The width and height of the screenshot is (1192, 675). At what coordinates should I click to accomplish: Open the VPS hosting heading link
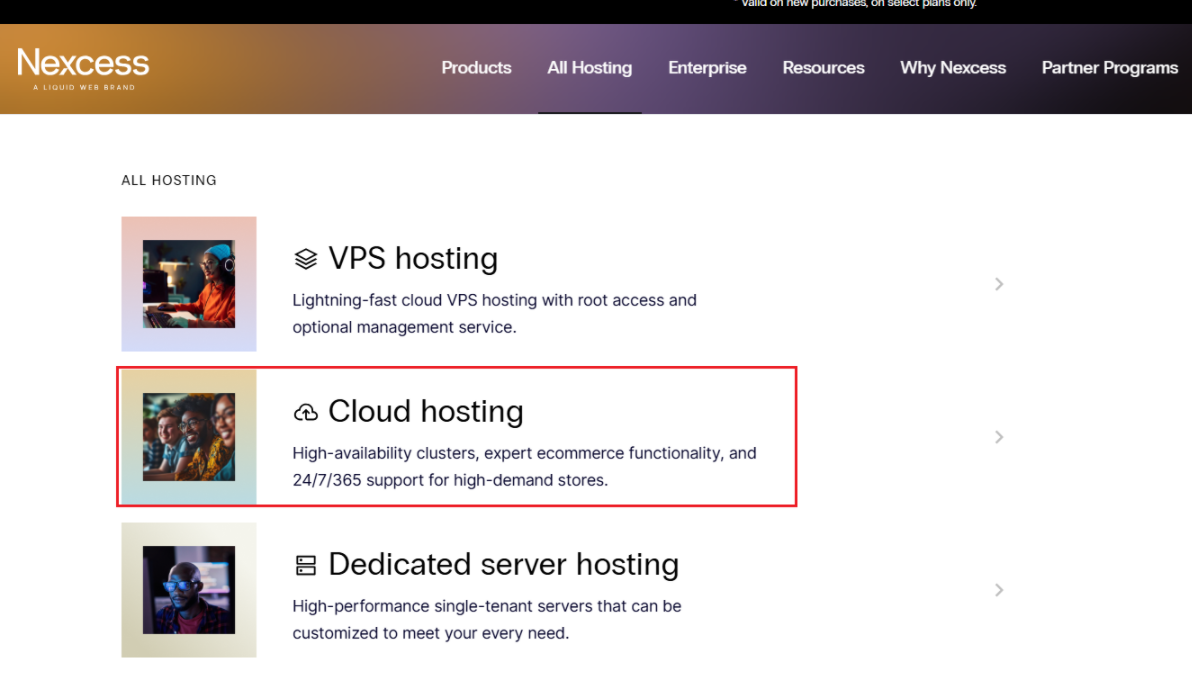[413, 258]
